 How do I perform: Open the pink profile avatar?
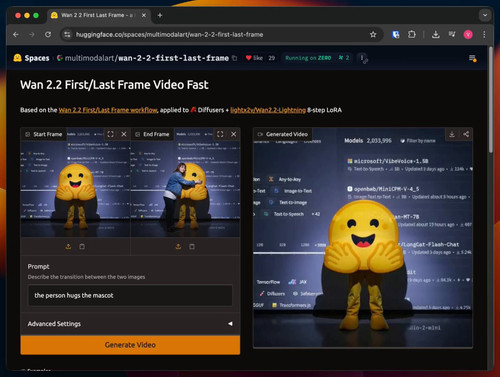click(468, 34)
